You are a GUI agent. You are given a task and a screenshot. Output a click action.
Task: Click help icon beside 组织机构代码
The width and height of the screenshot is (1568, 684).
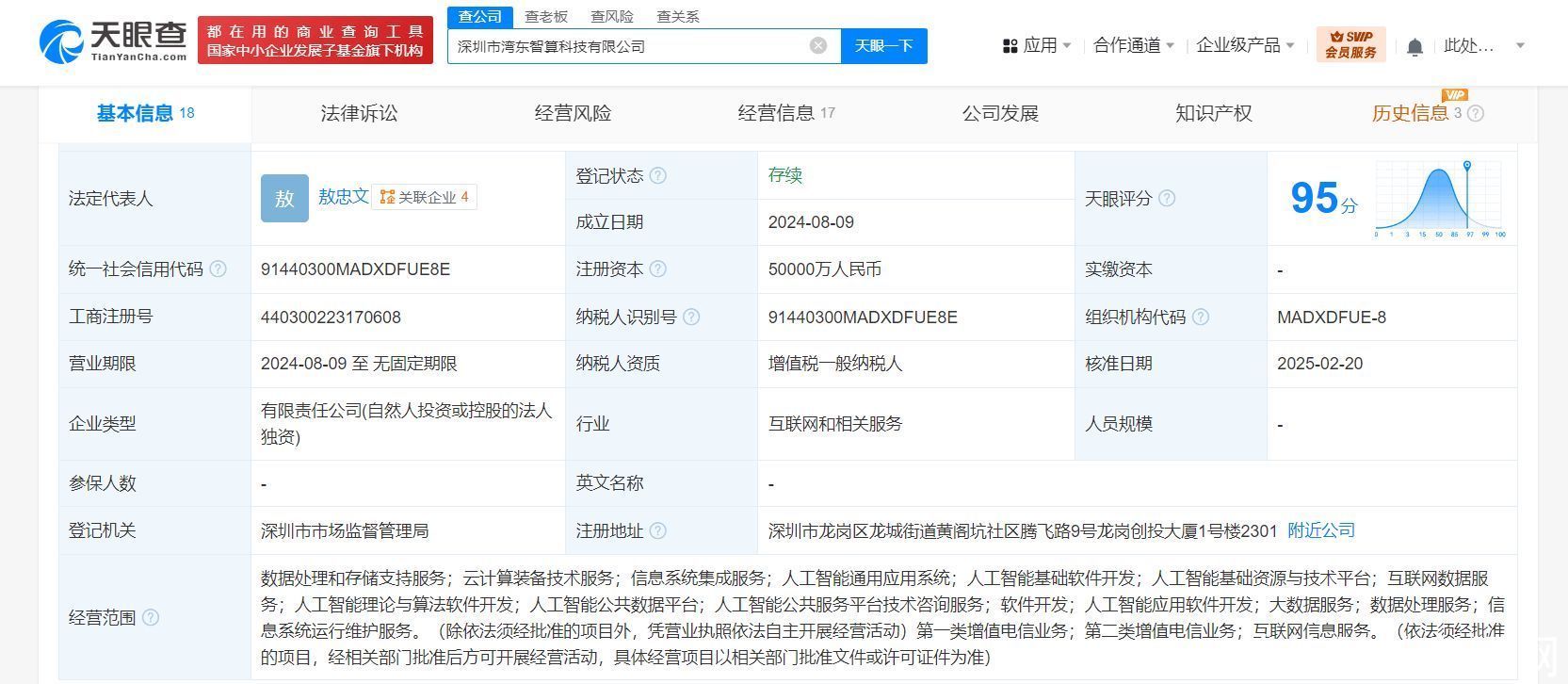click(1201, 318)
